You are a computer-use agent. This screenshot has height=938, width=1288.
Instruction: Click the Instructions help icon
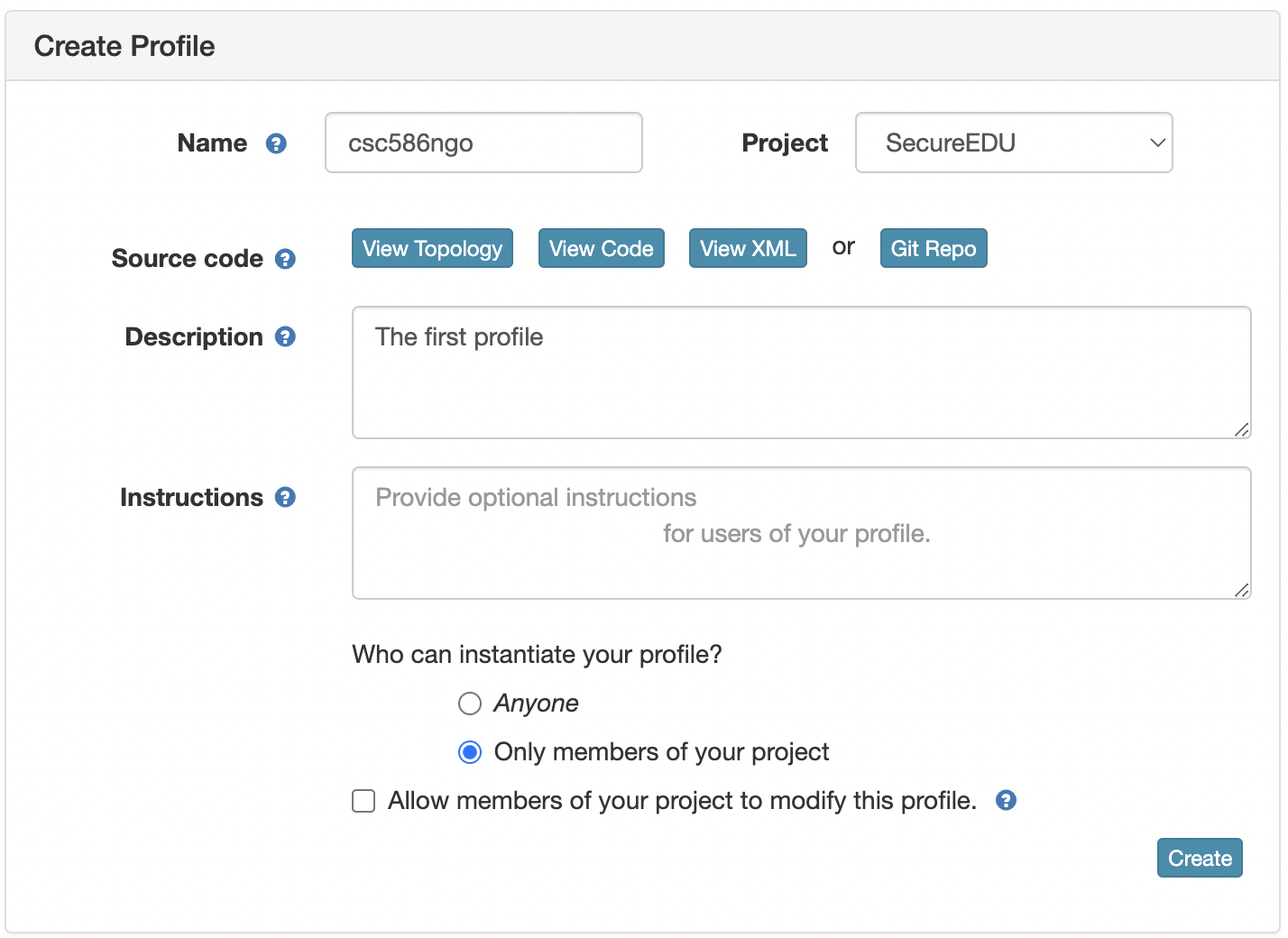tap(285, 497)
